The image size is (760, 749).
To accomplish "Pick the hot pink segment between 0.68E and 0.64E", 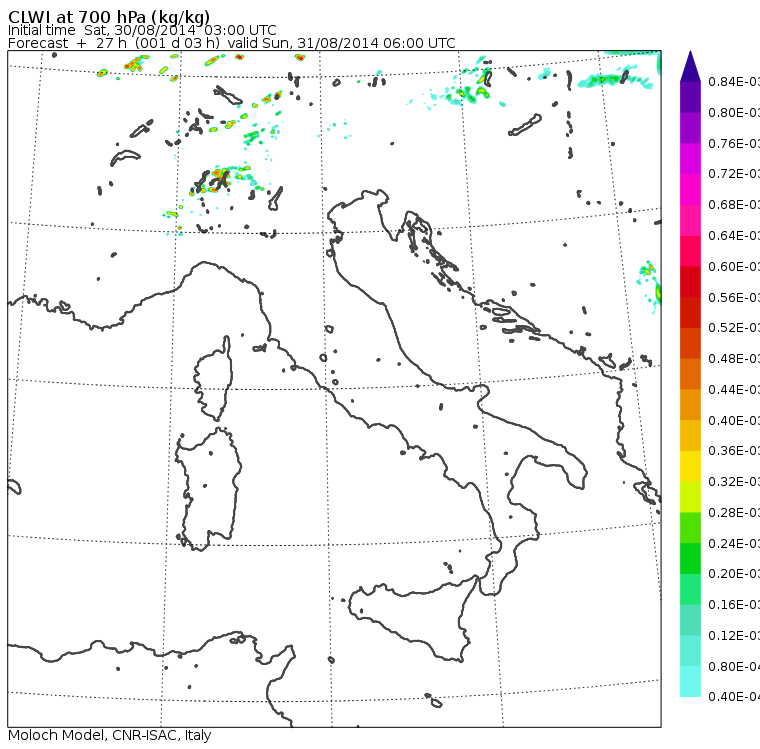I will [690, 220].
